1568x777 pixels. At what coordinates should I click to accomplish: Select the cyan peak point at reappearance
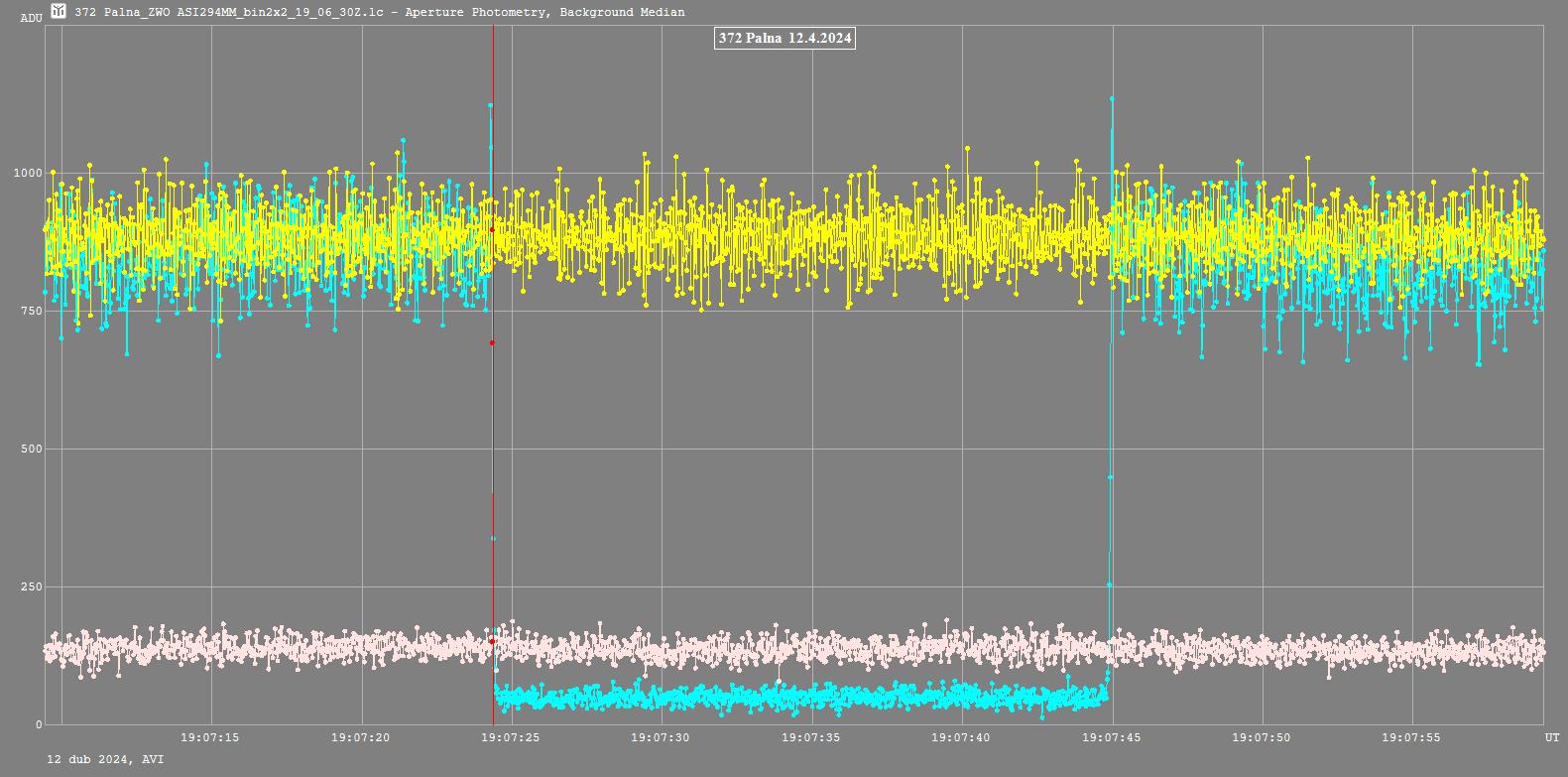(1112, 98)
